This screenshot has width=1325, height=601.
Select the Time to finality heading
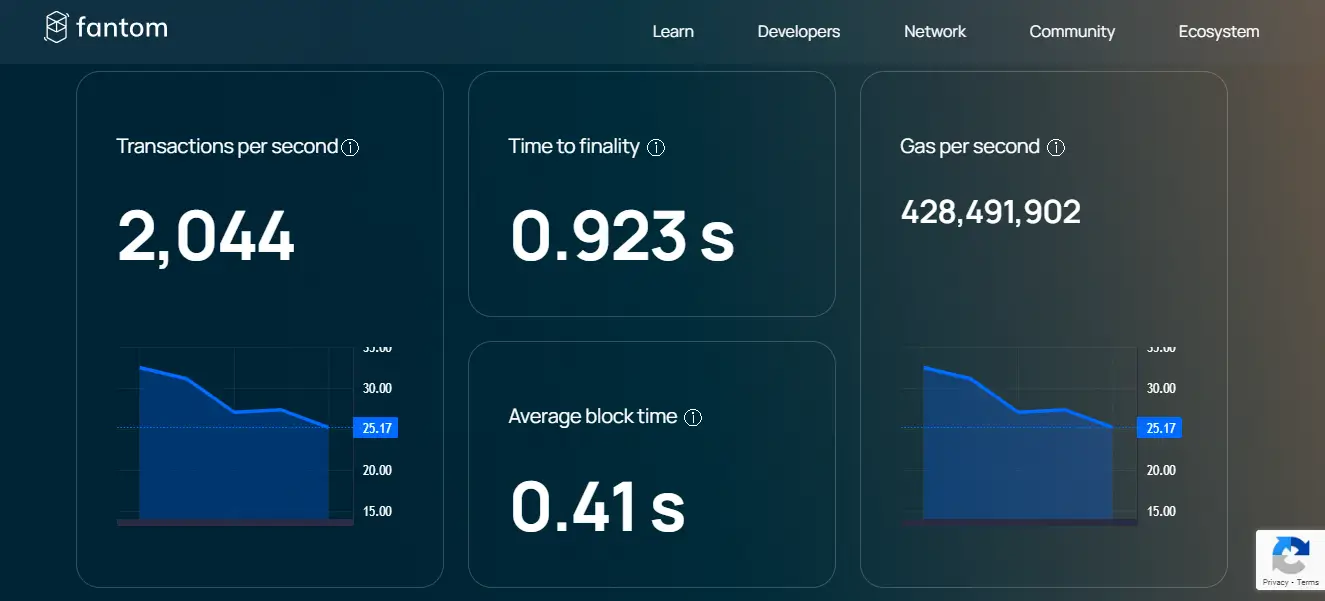click(x=574, y=146)
